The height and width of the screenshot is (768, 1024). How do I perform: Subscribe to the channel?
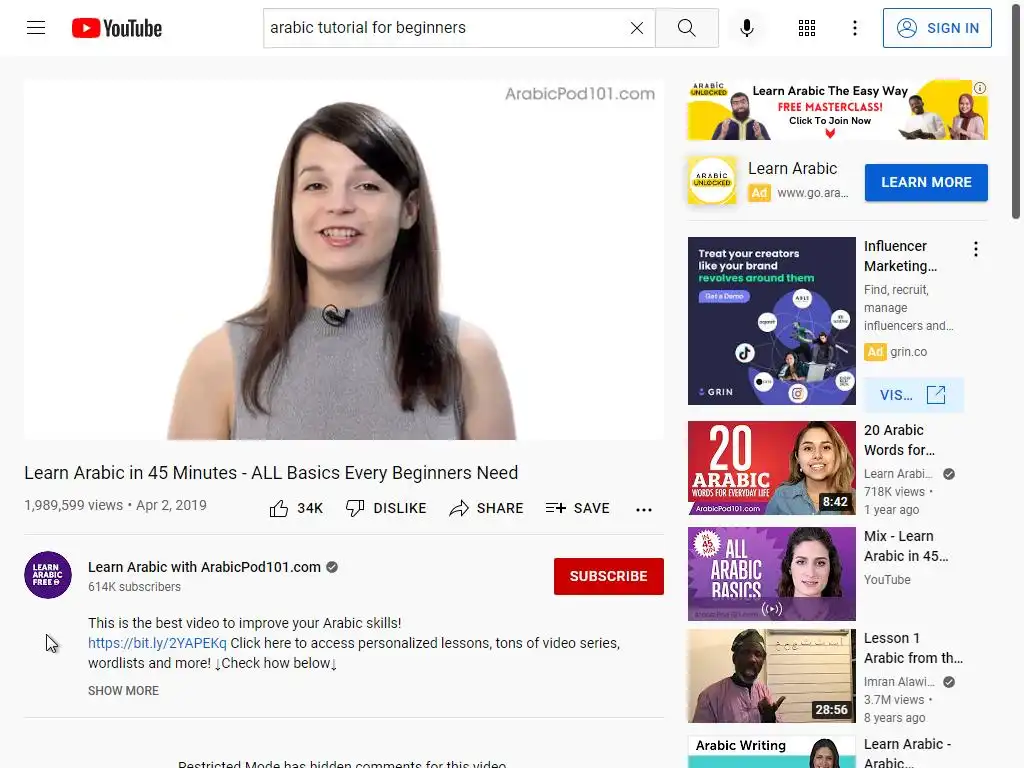(609, 576)
